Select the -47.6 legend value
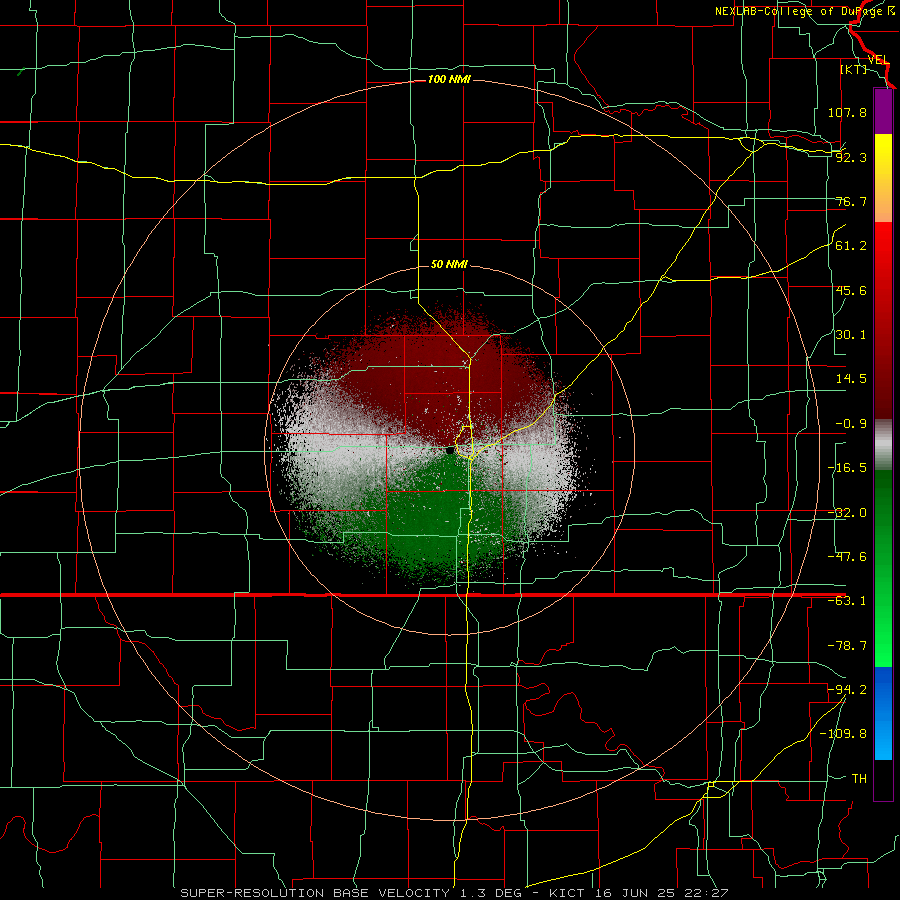This screenshot has width=900, height=900. coord(847,557)
